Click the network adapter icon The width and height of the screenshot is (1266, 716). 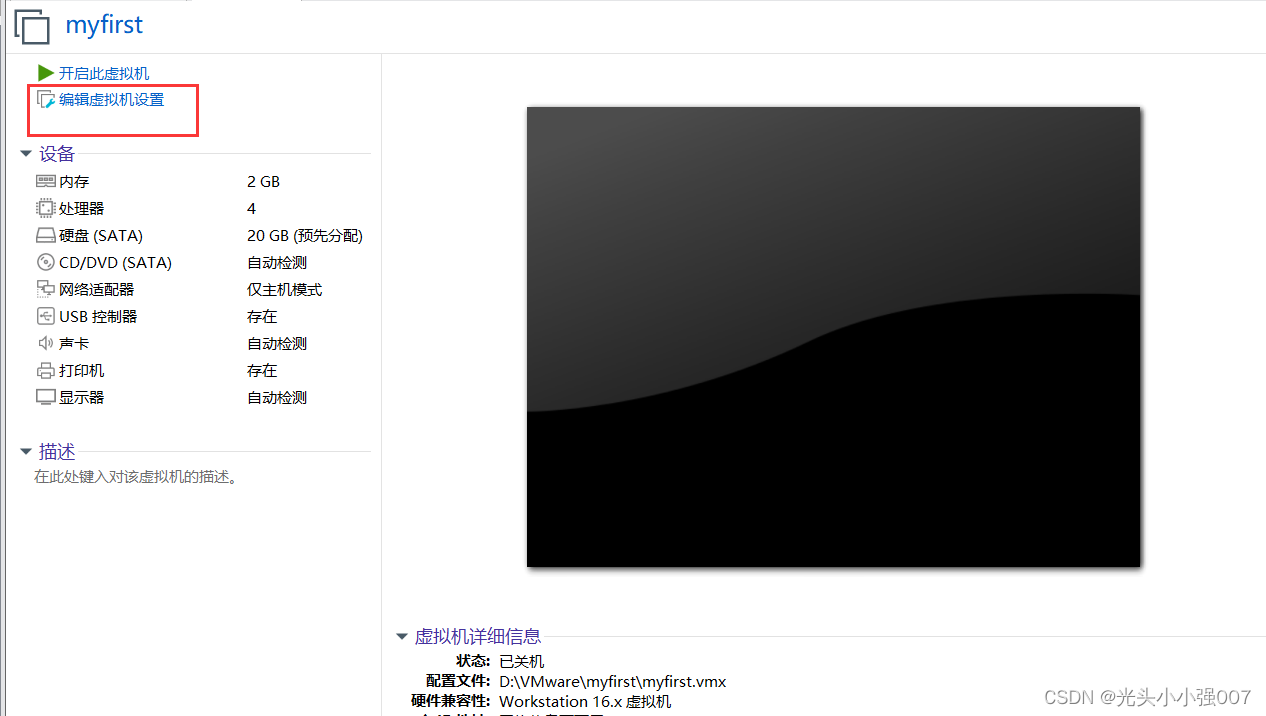pos(46,289)
